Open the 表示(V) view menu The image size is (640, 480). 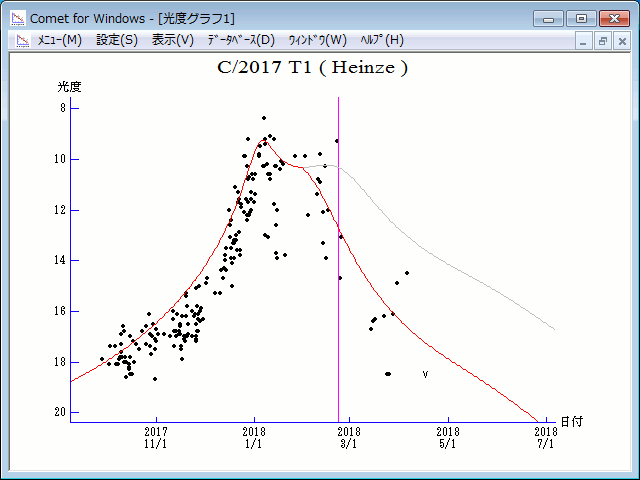173,40
